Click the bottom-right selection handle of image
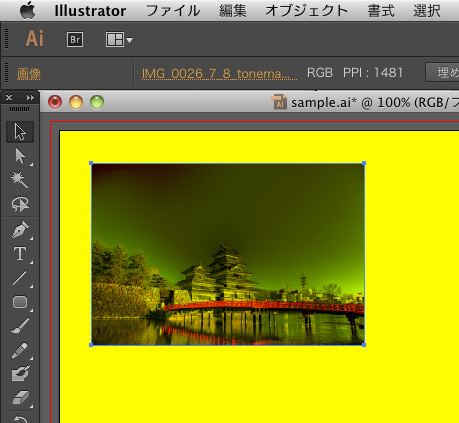The image size is (459, 423). click(x=364, y=345)
